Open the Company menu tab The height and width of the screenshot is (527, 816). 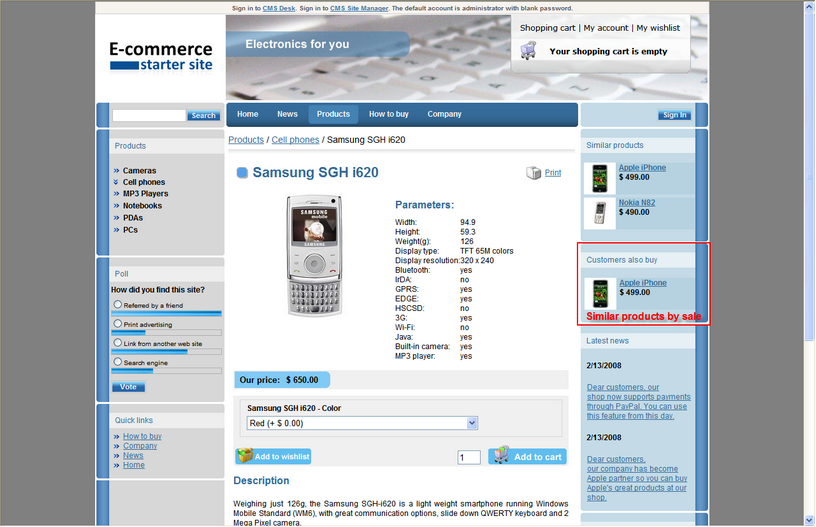[x=444, y=114]
